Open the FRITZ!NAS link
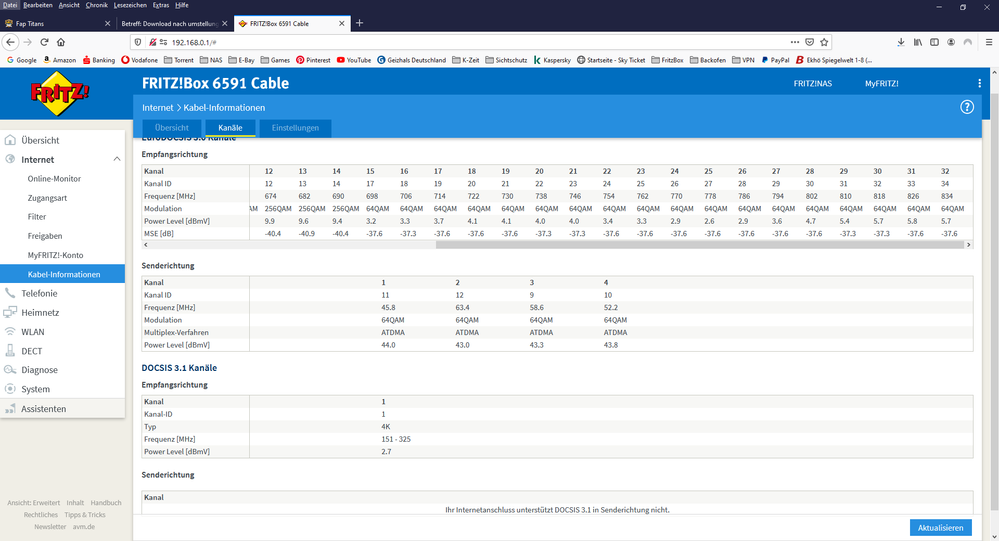The width and height of the screenshot is (999, 541). coord(812,83)
